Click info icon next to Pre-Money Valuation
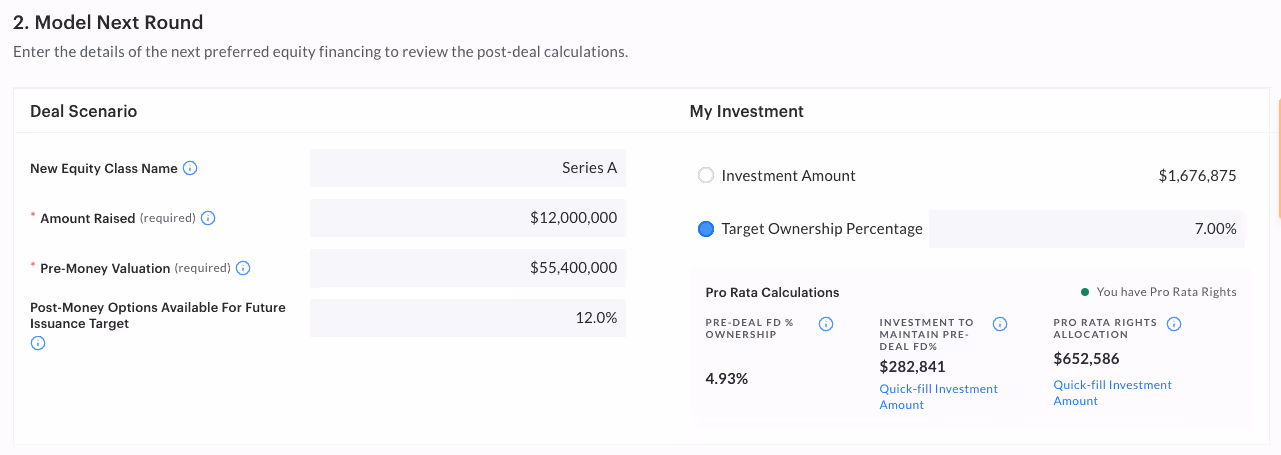 click(243, 268)
